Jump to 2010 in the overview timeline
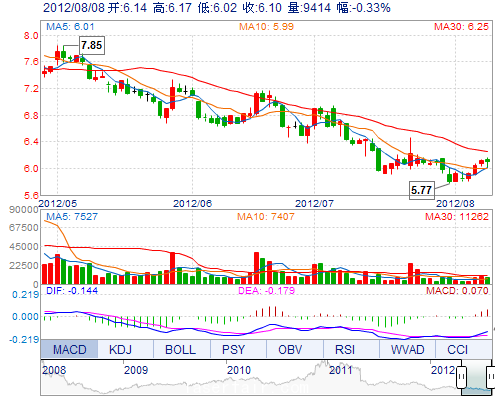Screen dimensions: 495x397 coord(239,370)
